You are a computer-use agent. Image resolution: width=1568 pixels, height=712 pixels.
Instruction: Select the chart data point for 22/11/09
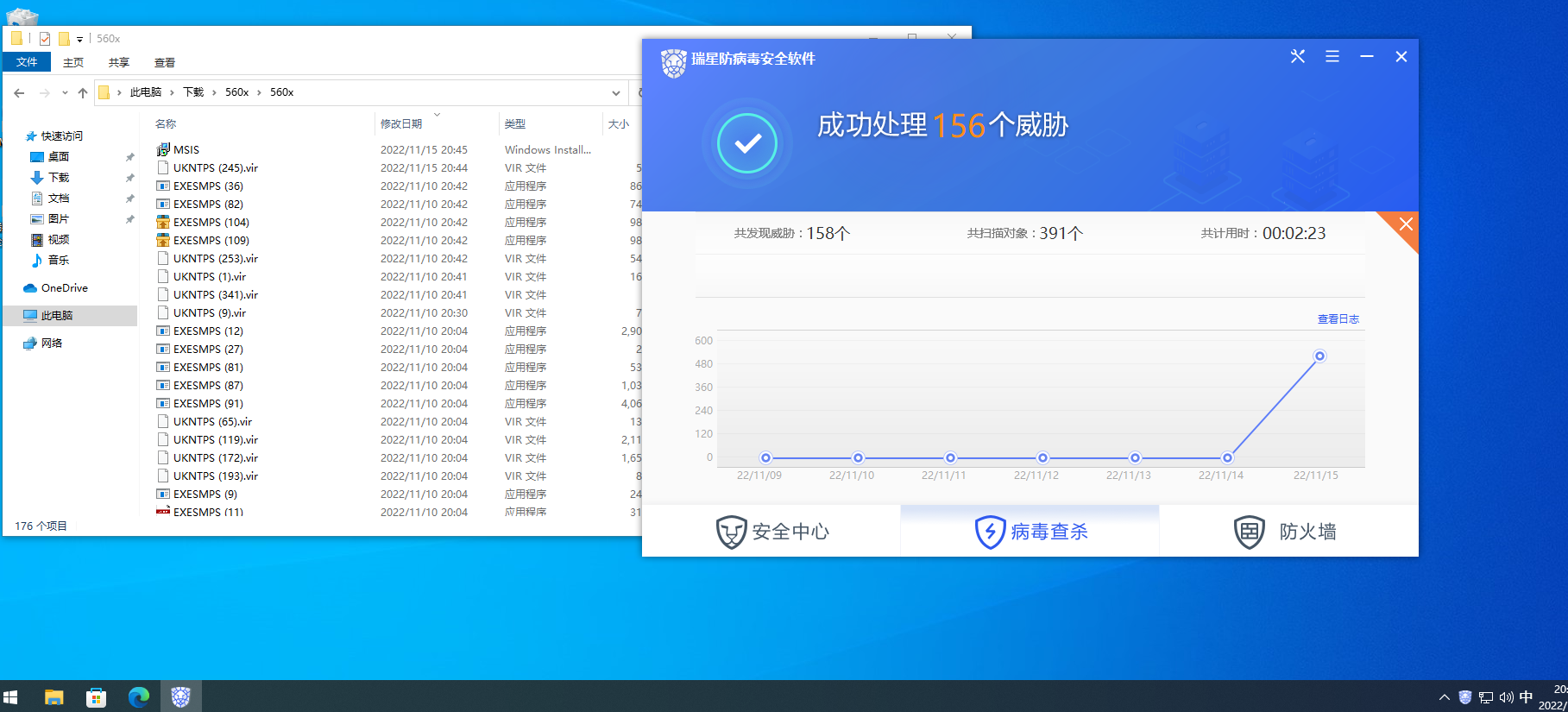coord(765,458)
